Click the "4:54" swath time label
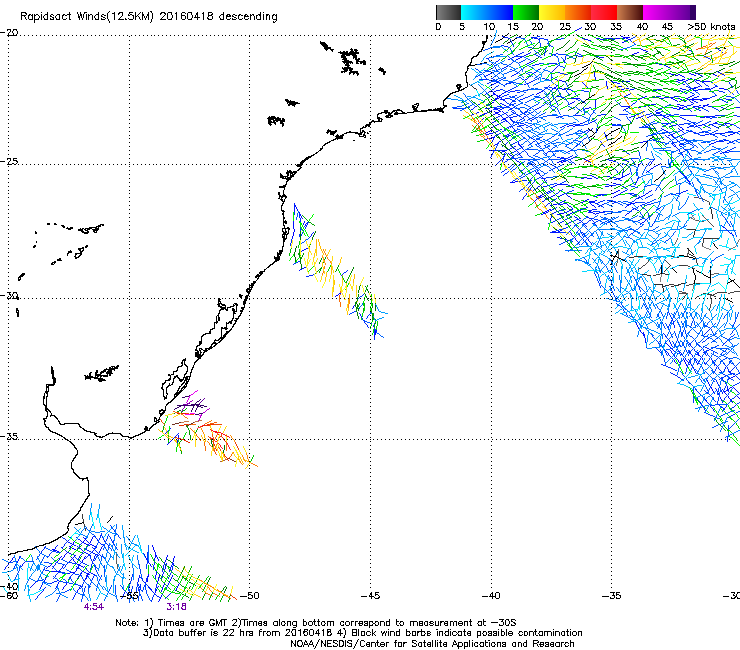This screenshot has width=740, height=650. click(x=93, y=607)
